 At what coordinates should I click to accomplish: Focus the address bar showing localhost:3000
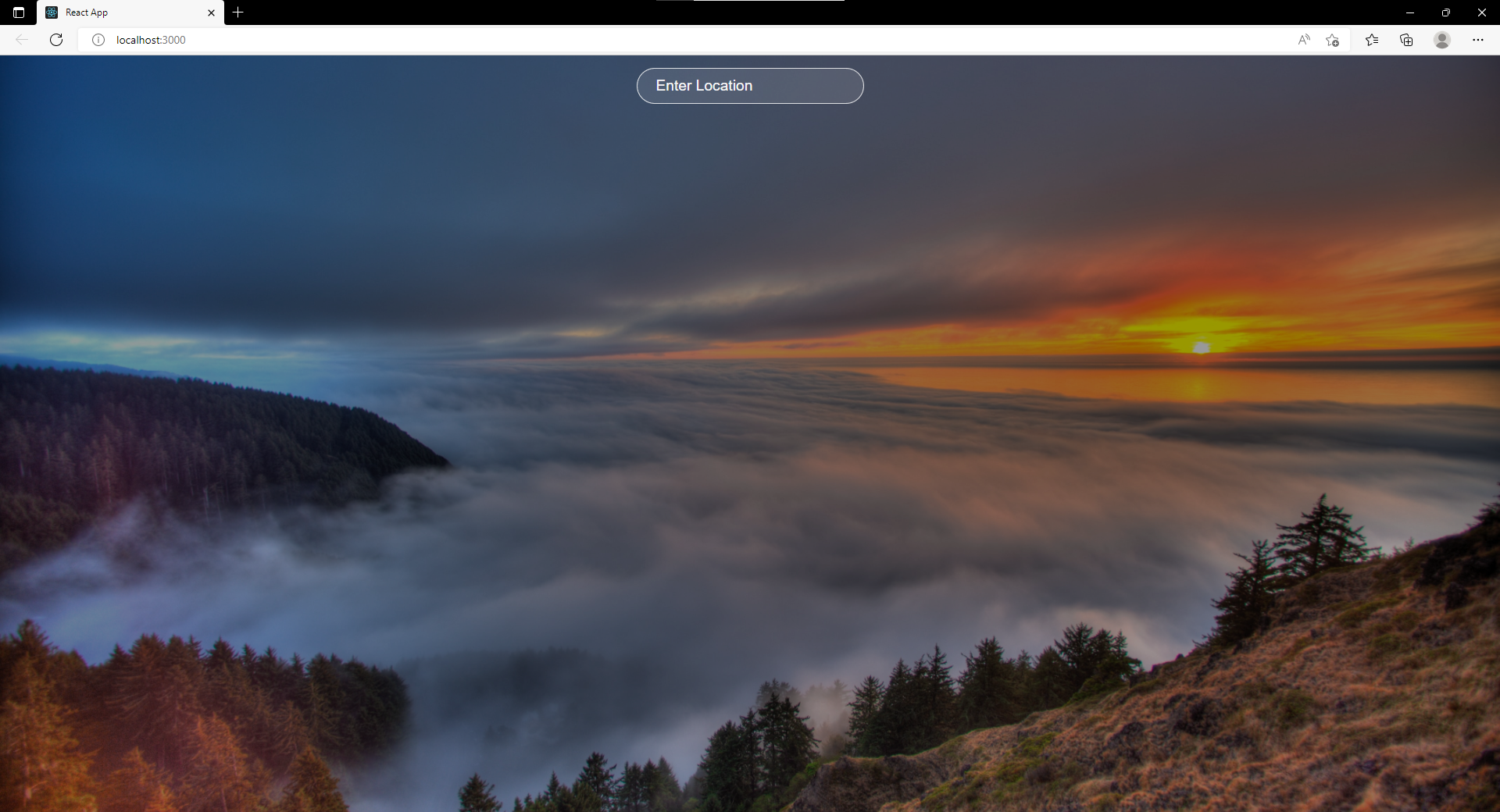tap(625, 40)
